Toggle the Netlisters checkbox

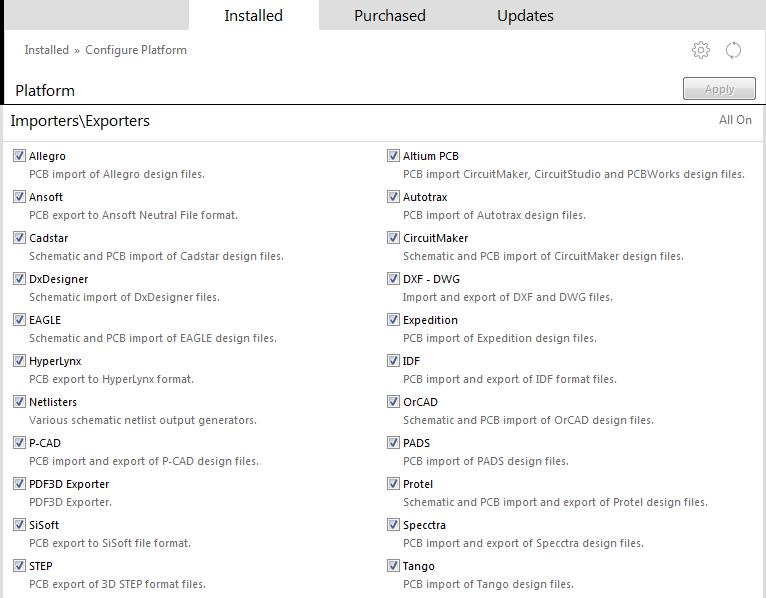(19, 402)
